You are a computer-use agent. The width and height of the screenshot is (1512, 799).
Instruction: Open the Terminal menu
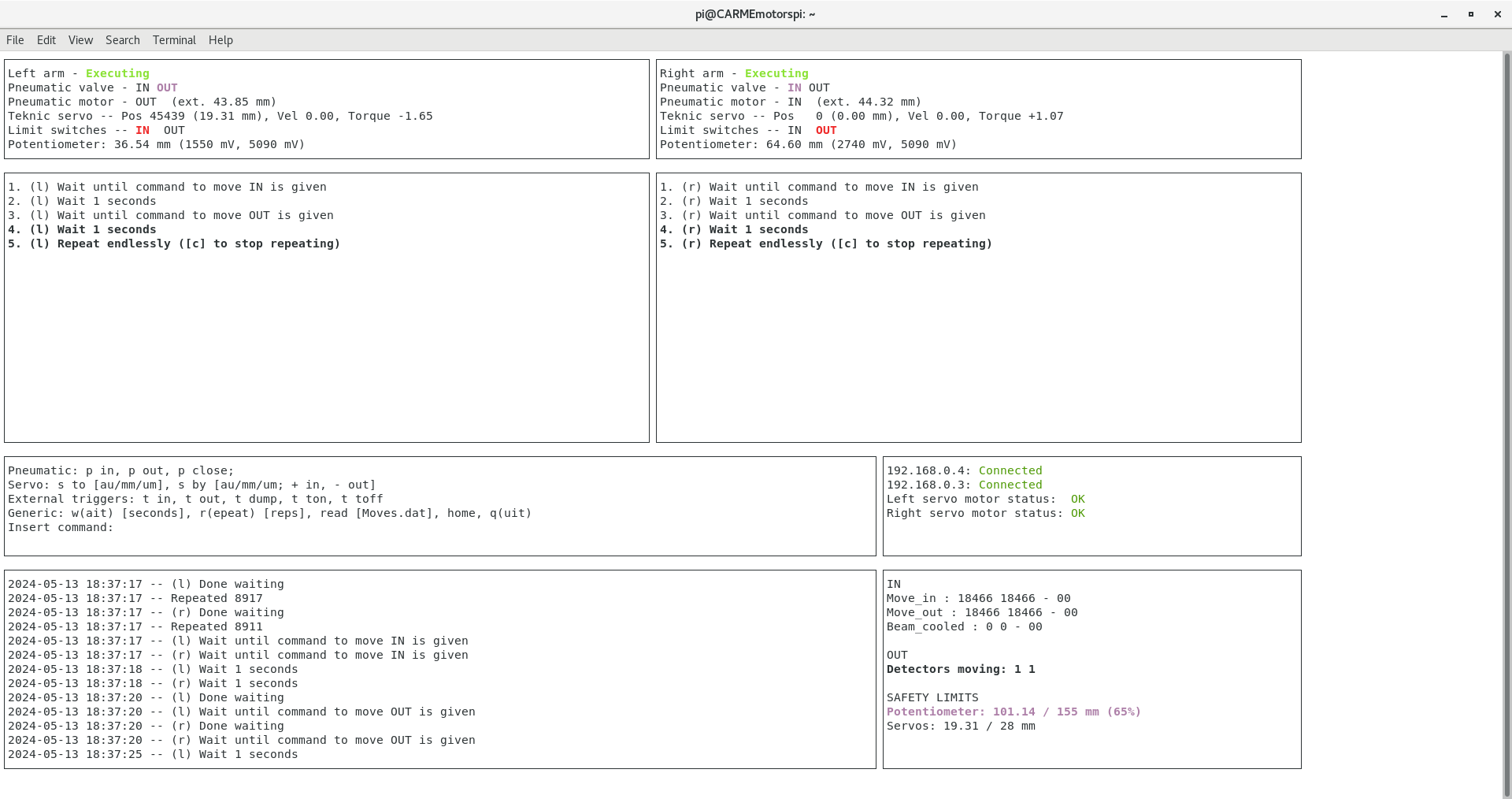pyautogui.click(x=174, y=40)
